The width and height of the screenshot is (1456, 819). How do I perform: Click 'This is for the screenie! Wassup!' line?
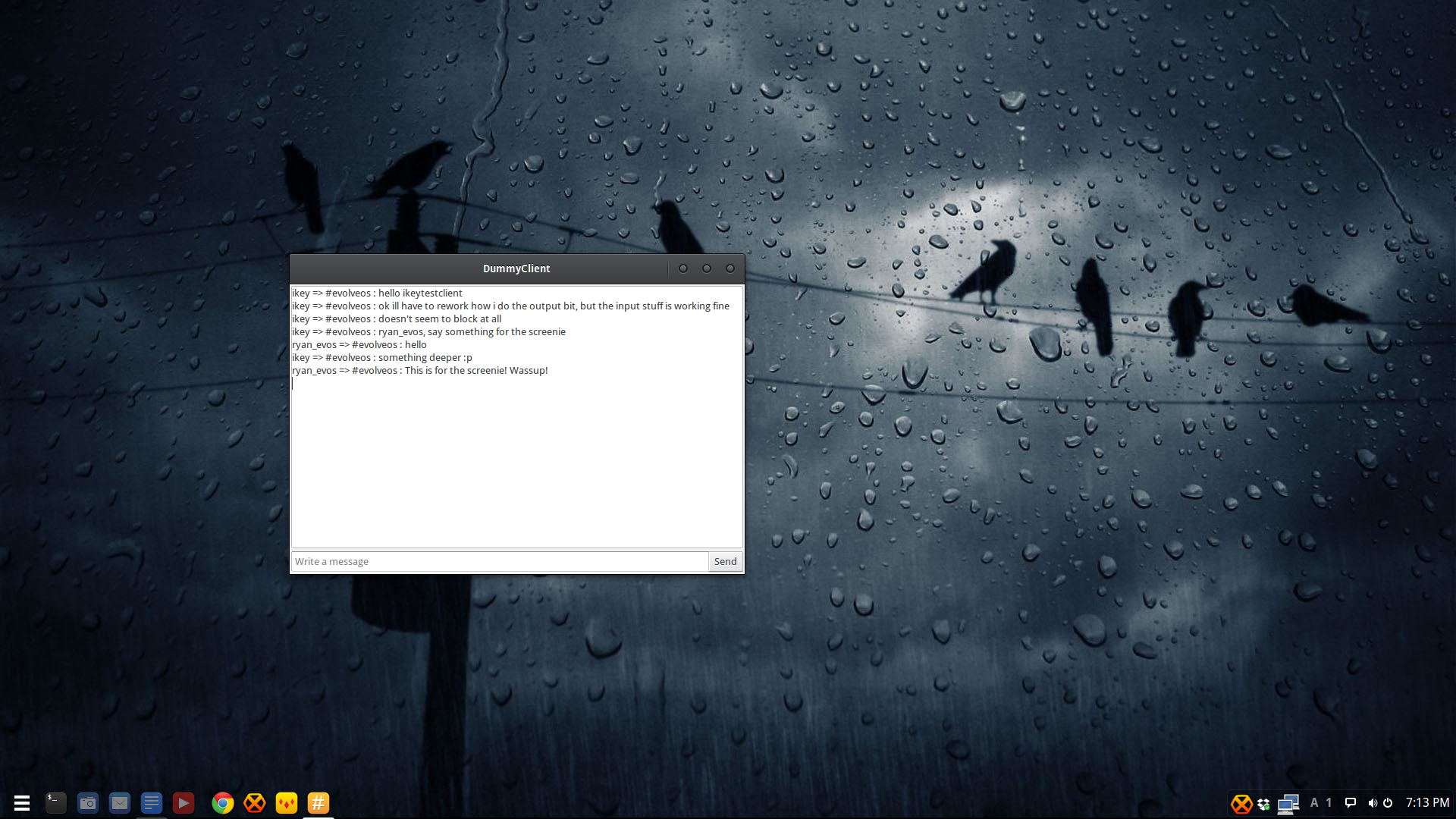(476, 371)
